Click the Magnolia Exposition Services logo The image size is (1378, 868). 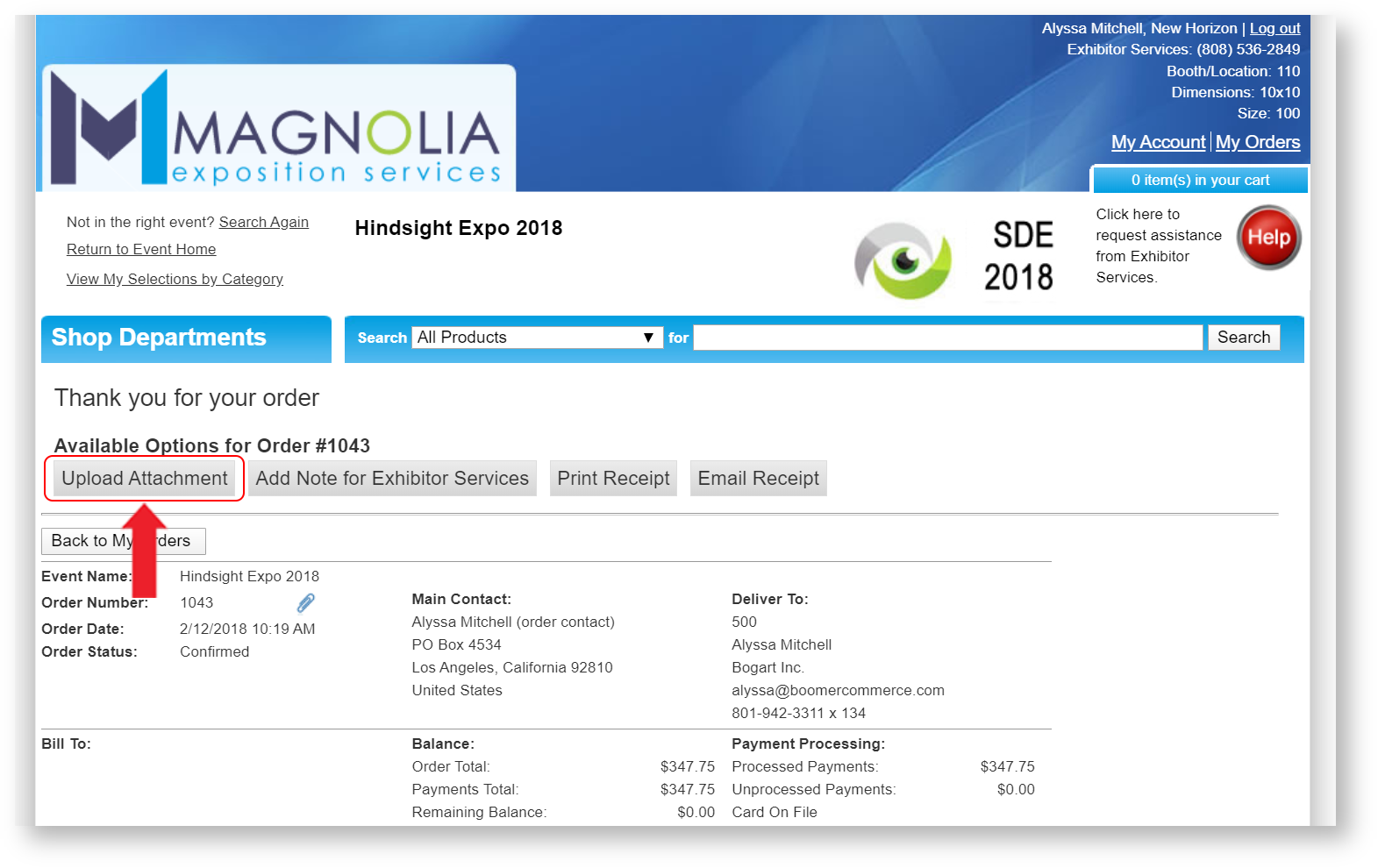(278, 129)
